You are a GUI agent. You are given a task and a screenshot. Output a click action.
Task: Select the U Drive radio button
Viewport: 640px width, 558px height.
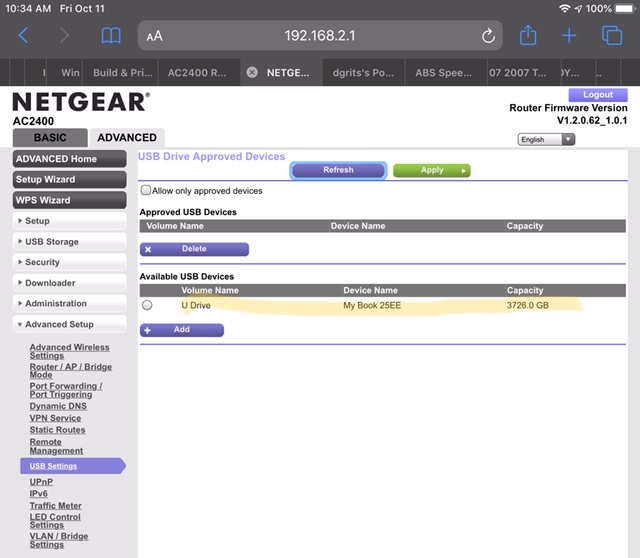tap(147, 305)
